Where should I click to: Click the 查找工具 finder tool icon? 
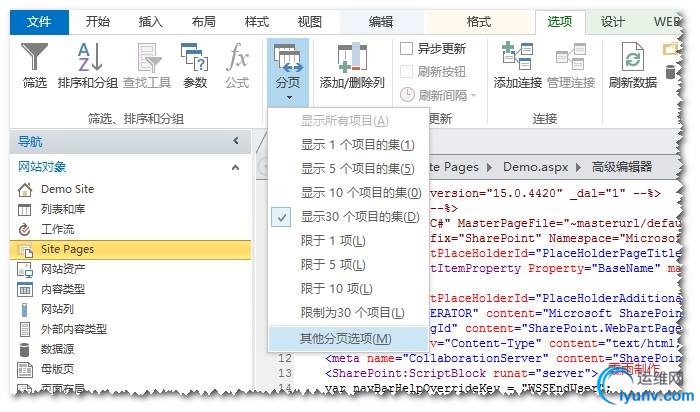[148, 57]
